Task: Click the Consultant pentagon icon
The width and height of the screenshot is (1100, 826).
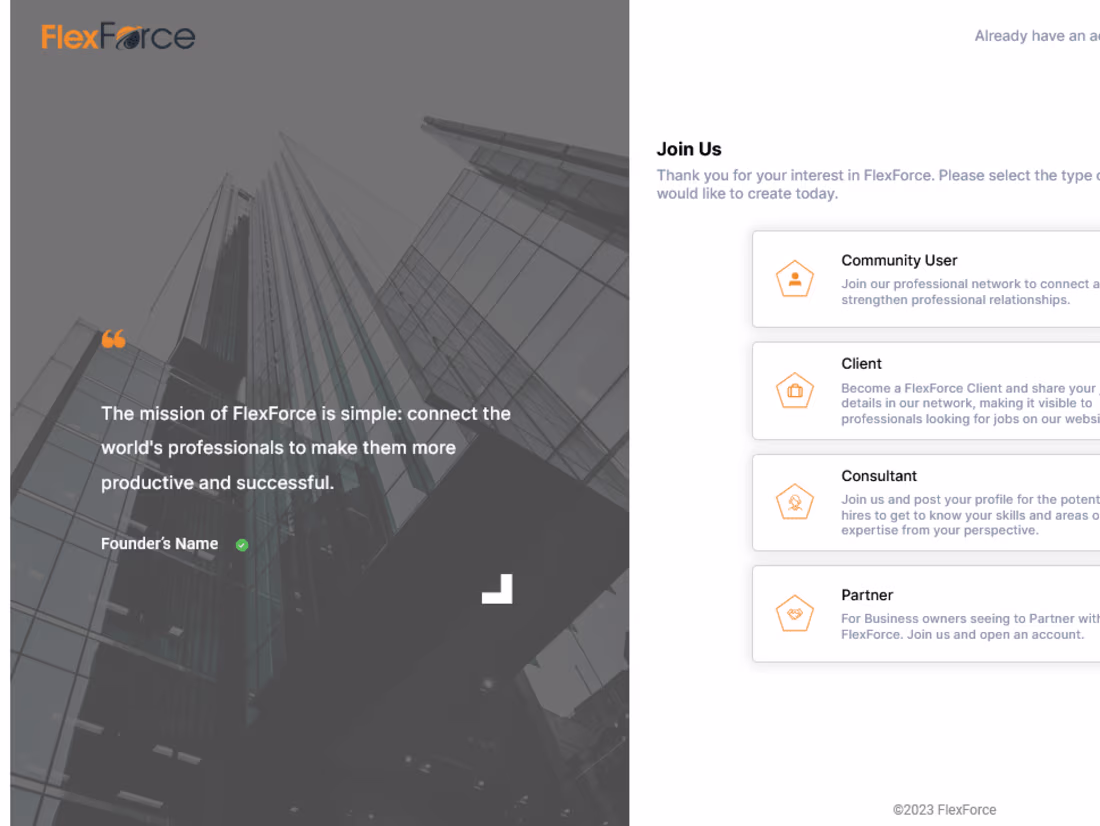Action: coord(794,502)
